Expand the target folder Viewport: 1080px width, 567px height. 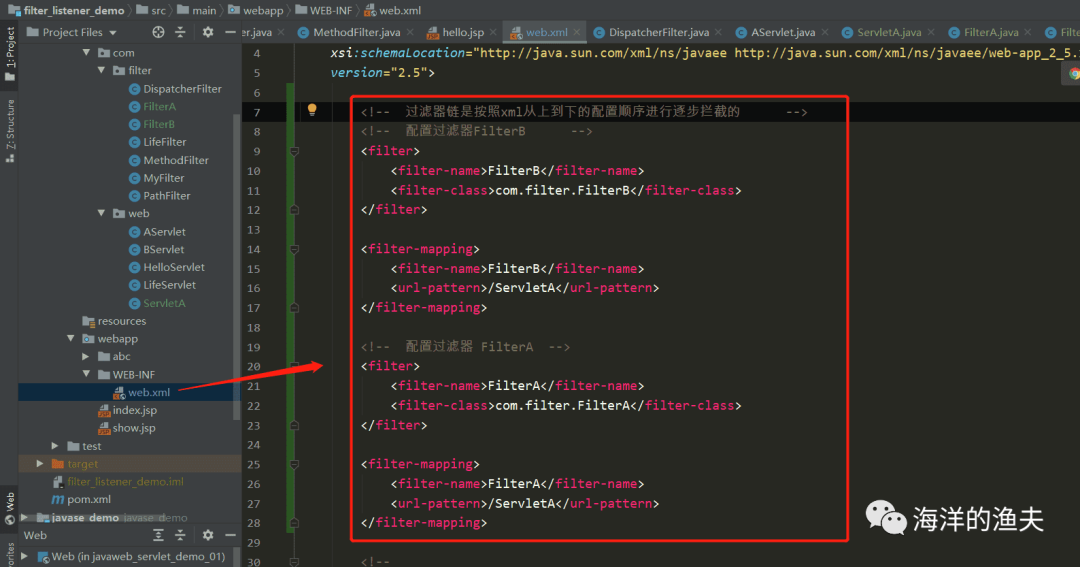point(40,464)
